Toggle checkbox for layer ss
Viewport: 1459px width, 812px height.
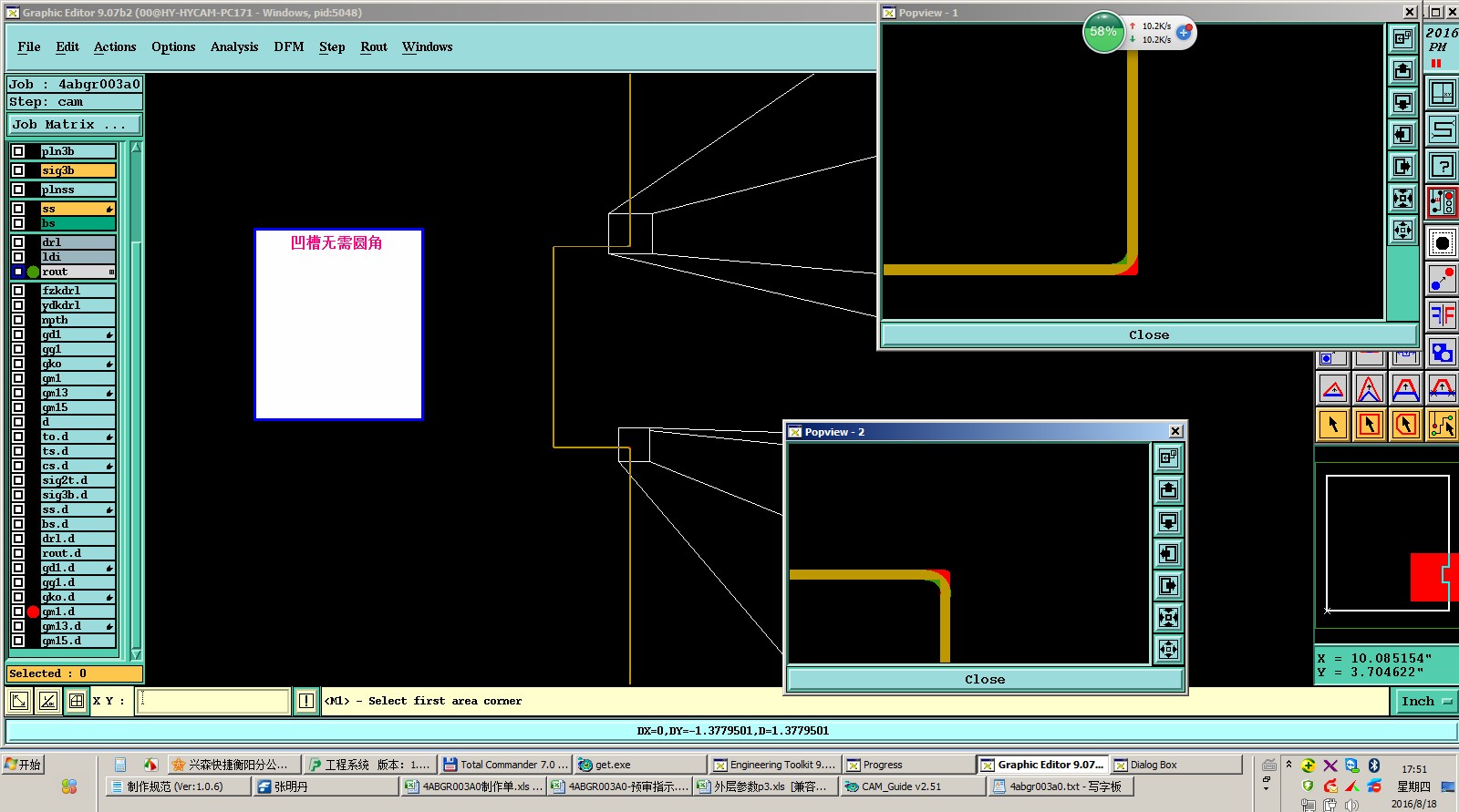[18, 209]
